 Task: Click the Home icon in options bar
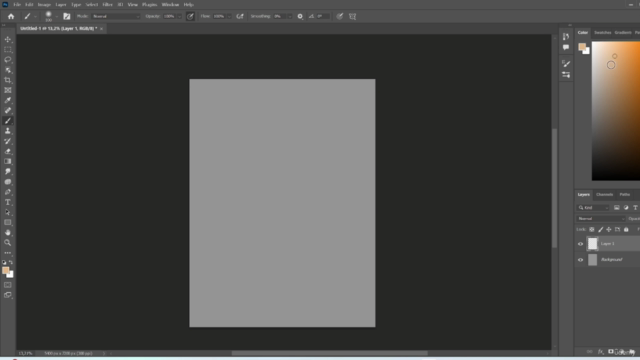(11, 16)
